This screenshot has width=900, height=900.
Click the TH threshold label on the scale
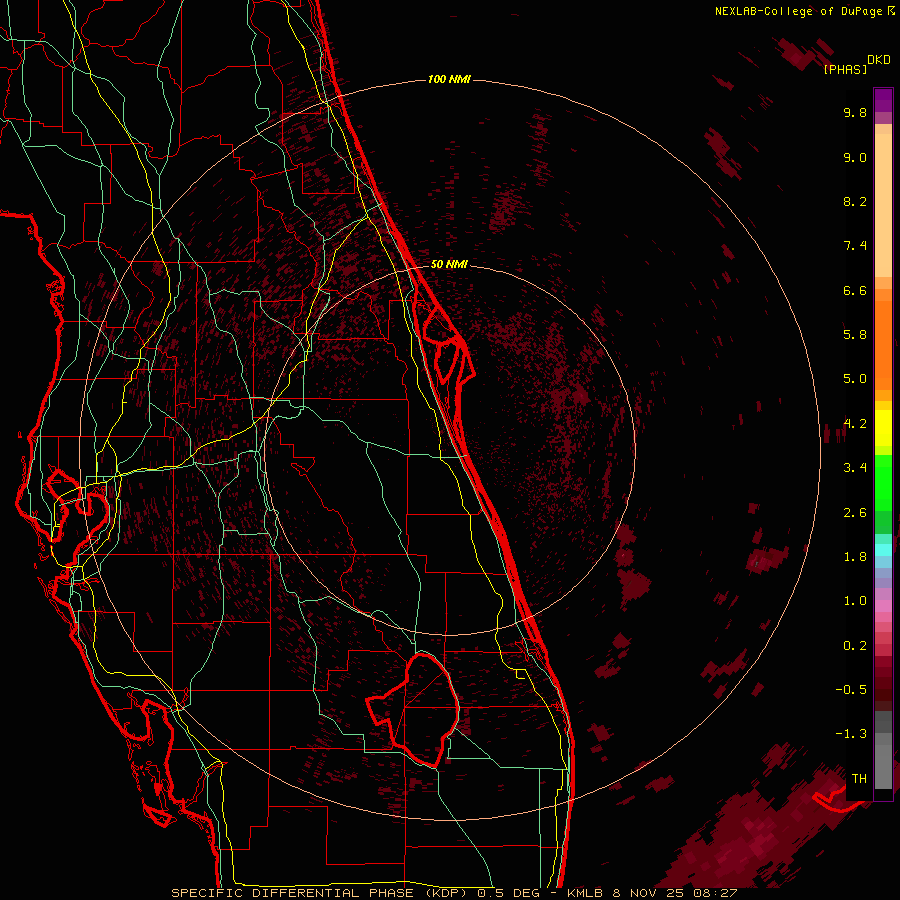(859, 779)
